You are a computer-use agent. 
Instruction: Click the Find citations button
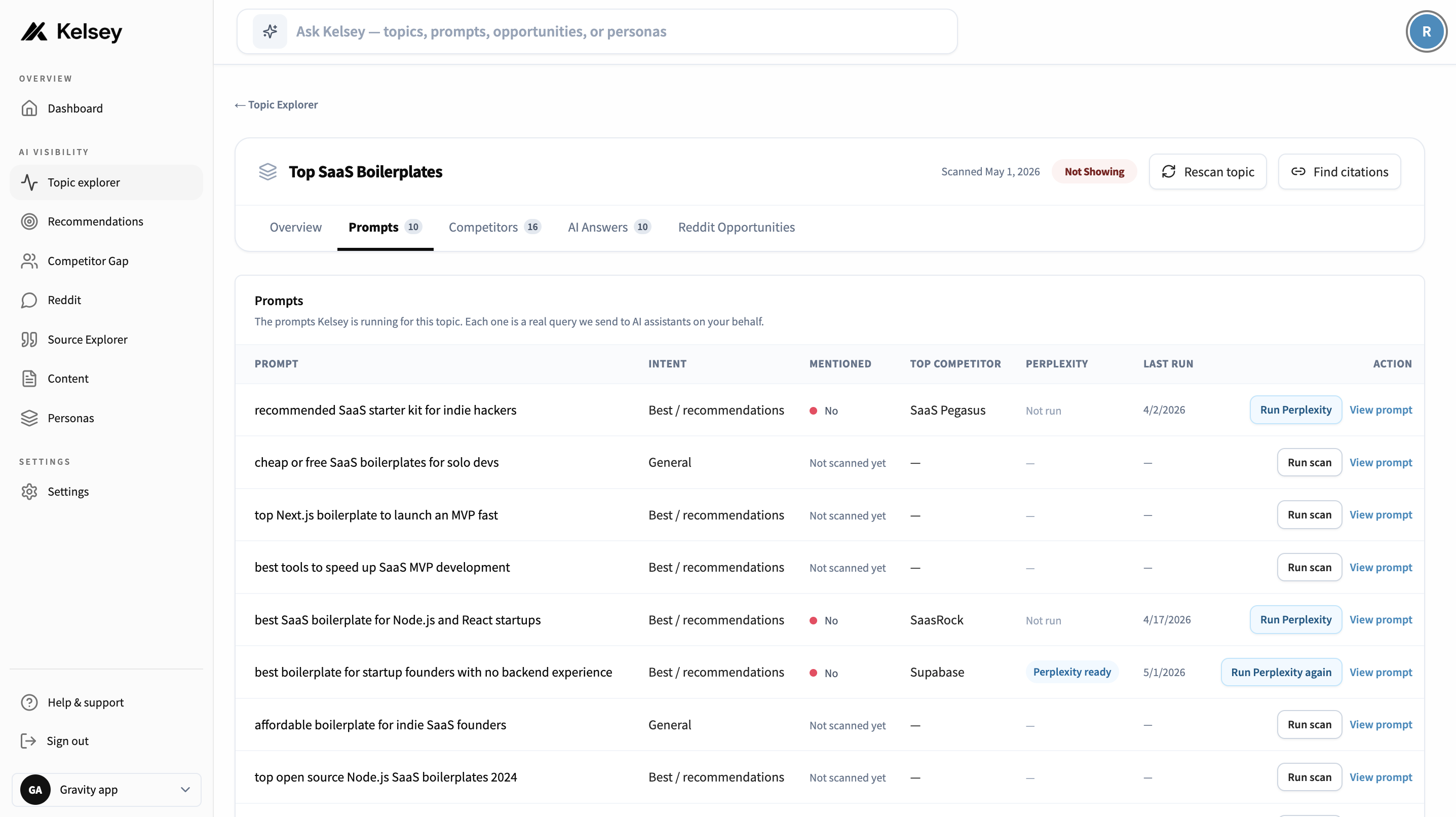point(1339,171)
